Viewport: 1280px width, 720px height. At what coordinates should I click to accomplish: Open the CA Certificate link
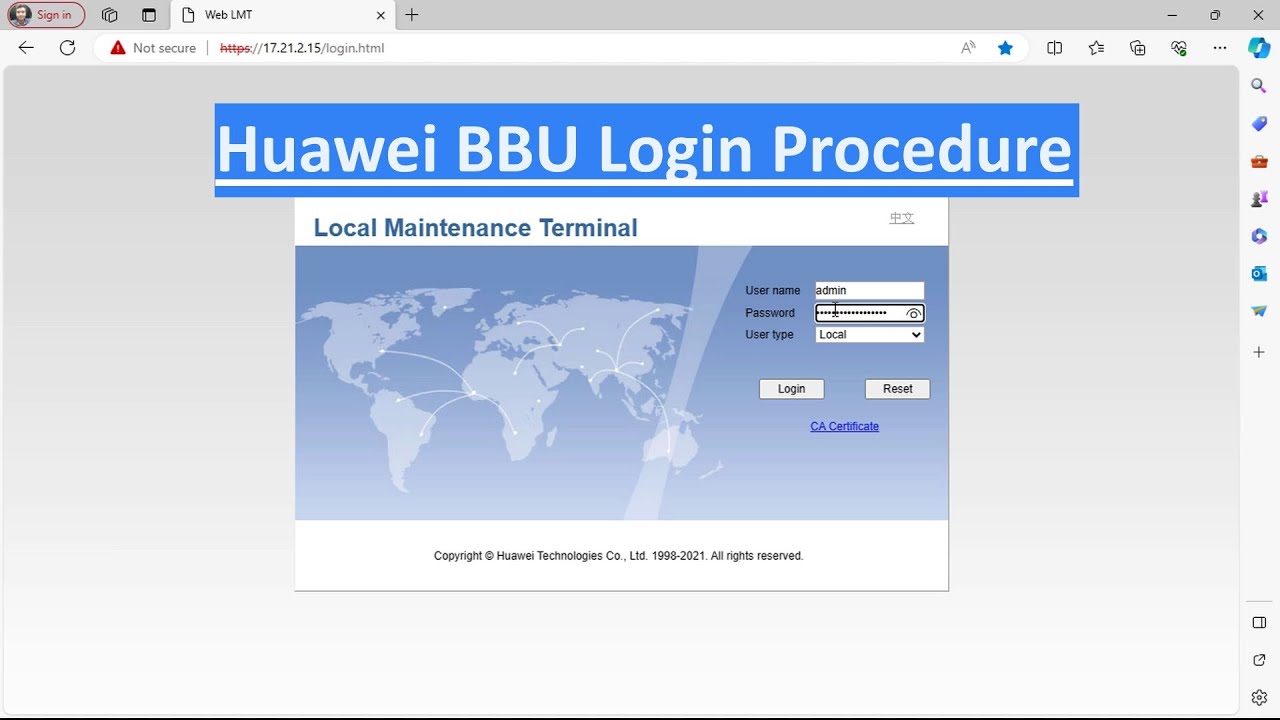[844, 426]
